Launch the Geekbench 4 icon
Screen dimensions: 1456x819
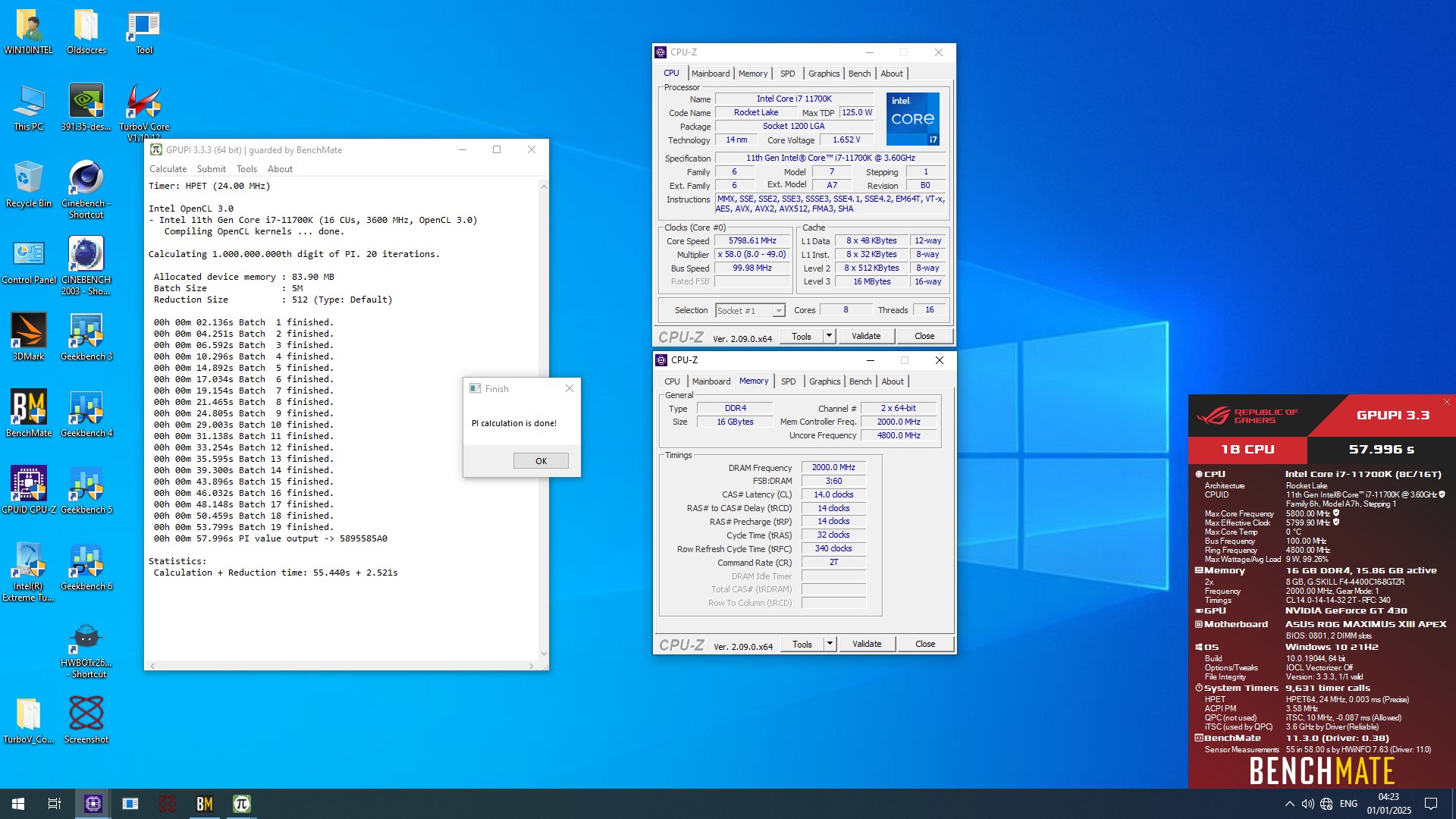coord(86,414)
